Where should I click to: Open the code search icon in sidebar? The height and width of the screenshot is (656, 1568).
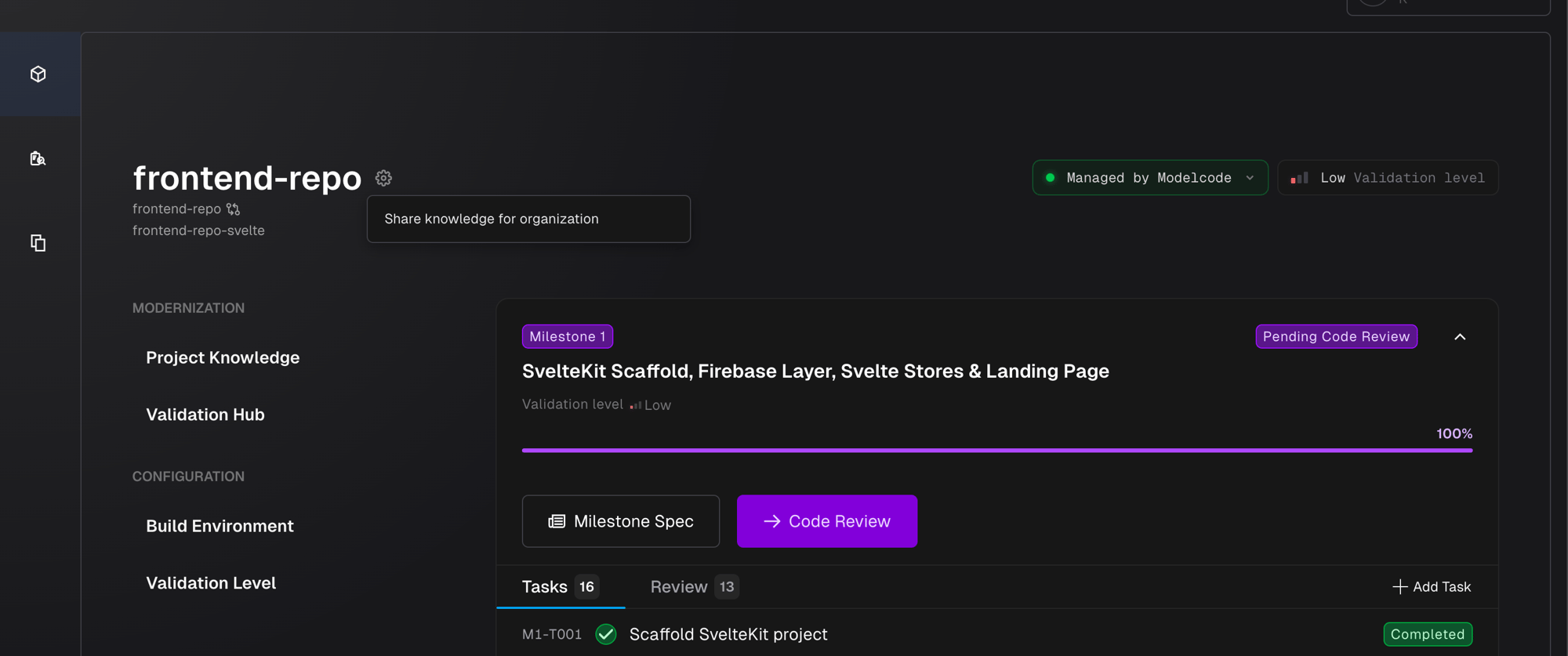38,158
